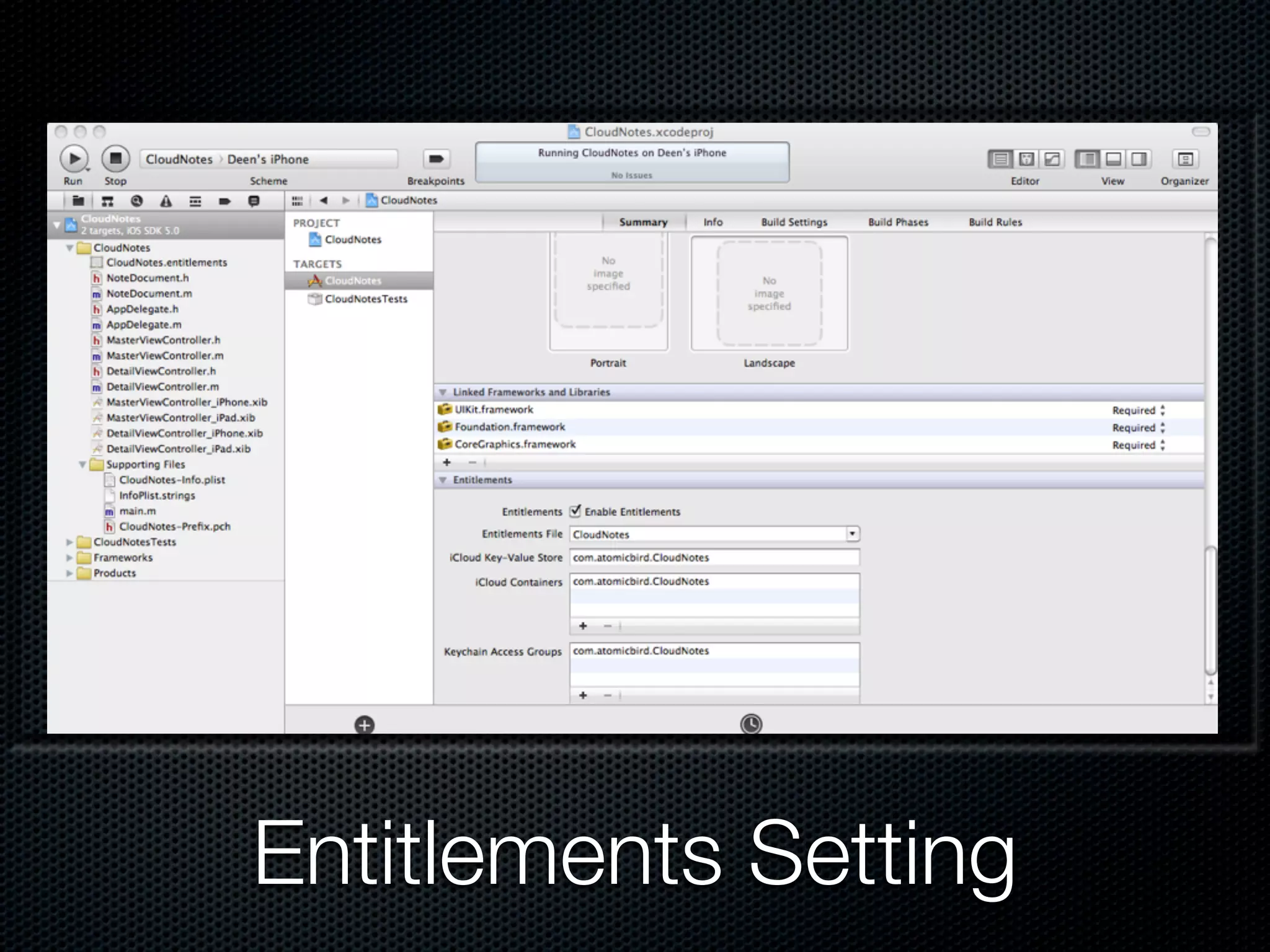Change Foundation.framework Required stepper
The width and height of the screenshot is (1270, 952).
1163,428
